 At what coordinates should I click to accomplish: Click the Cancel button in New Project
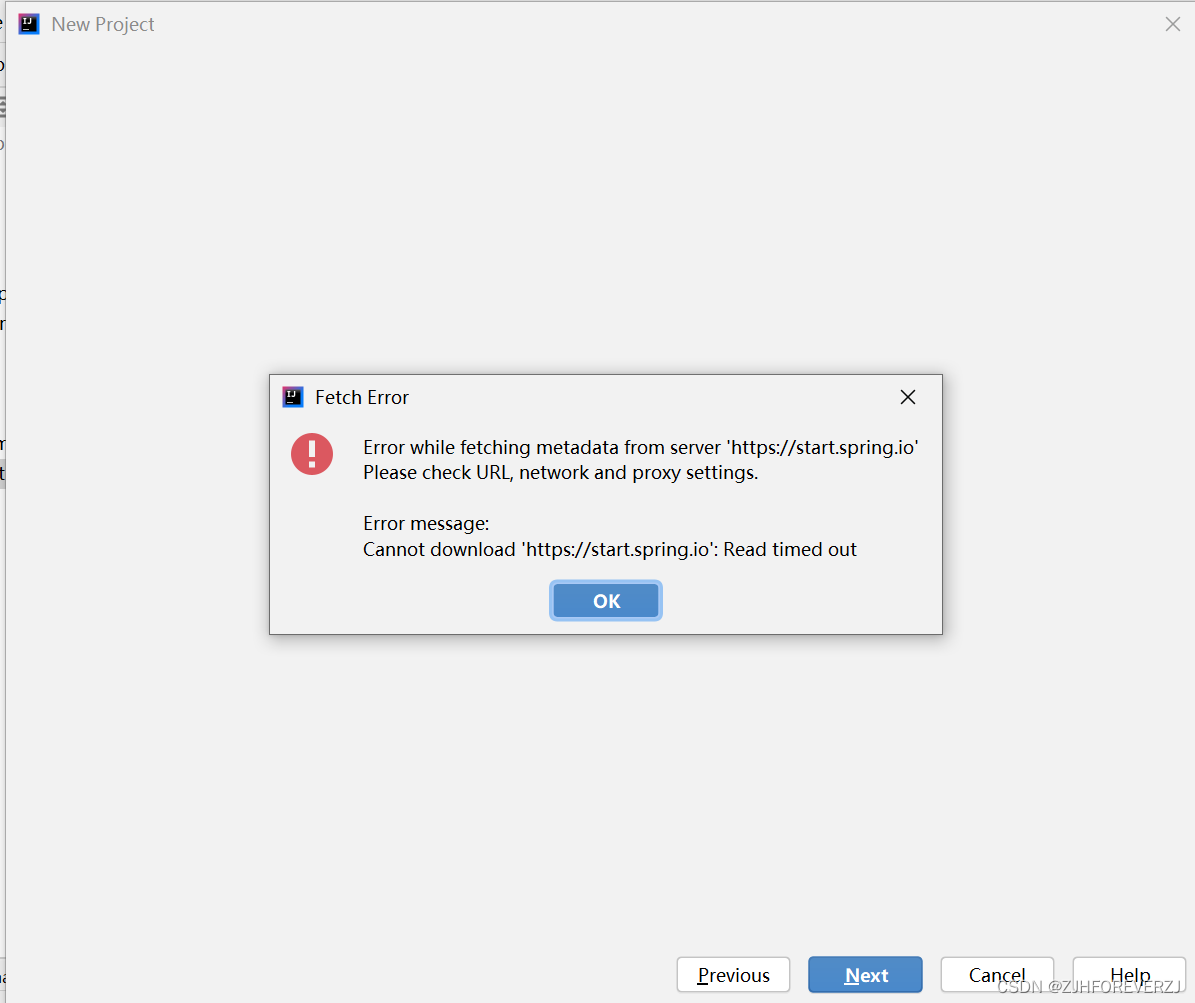coord(997,975)
